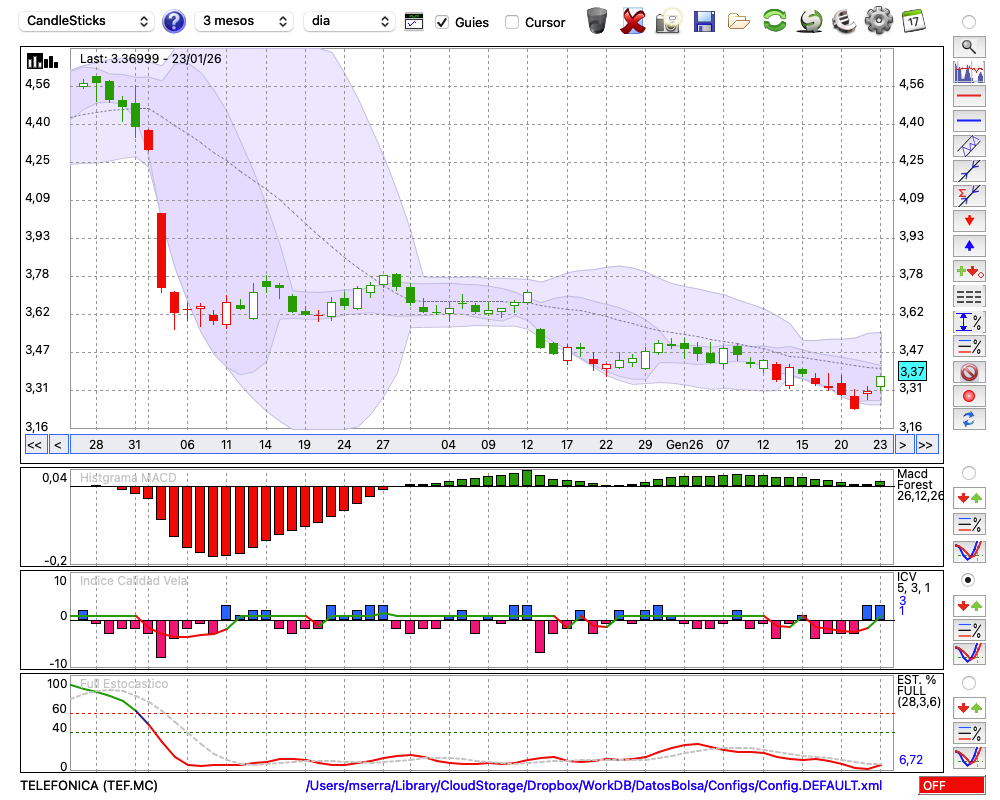Uncheck the Guies checkbox
1000x800 pixels.
(442, 22)
